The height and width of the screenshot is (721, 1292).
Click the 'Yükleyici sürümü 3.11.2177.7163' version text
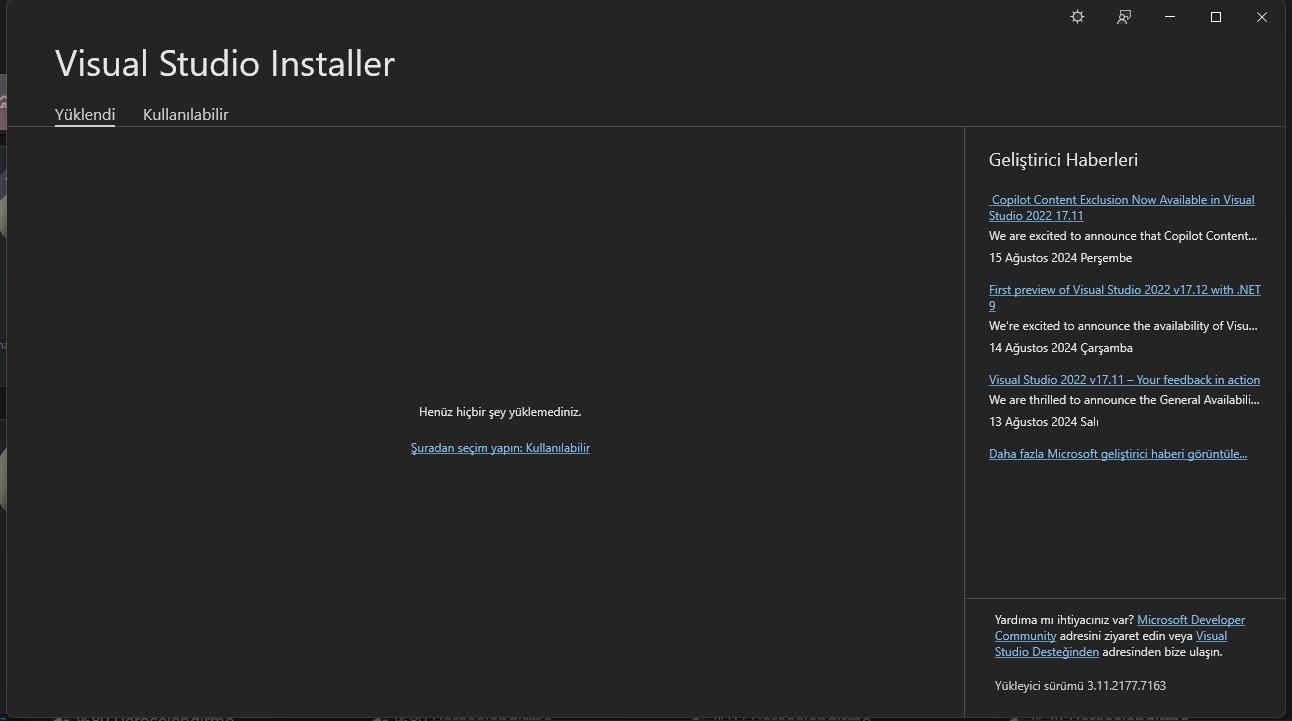point(1080,686)
